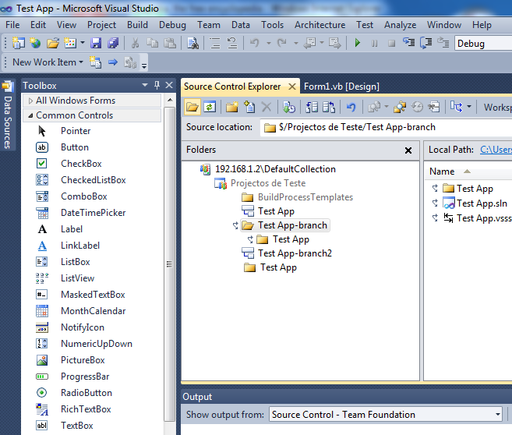The image size is (512, 435).
Task: Click the Compare Folders icon
Action: pyautogui.click(x=400, y=107)
